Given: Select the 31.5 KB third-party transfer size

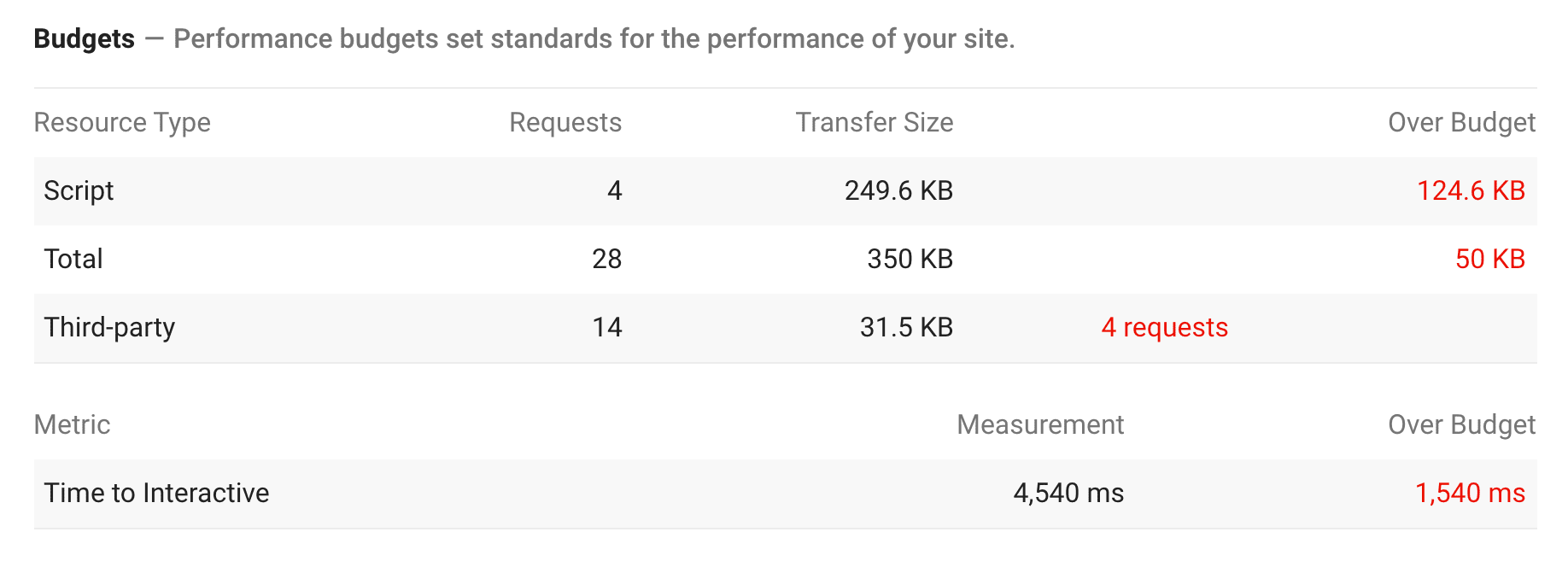Looking at the screenshot, I should (x=905, y=328).
